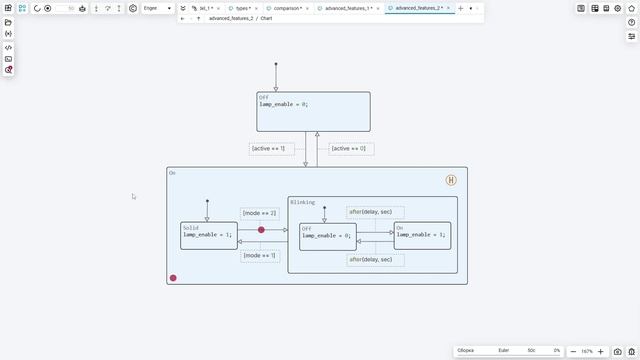Click the step-out arrow icon

[x=119, y=8]
